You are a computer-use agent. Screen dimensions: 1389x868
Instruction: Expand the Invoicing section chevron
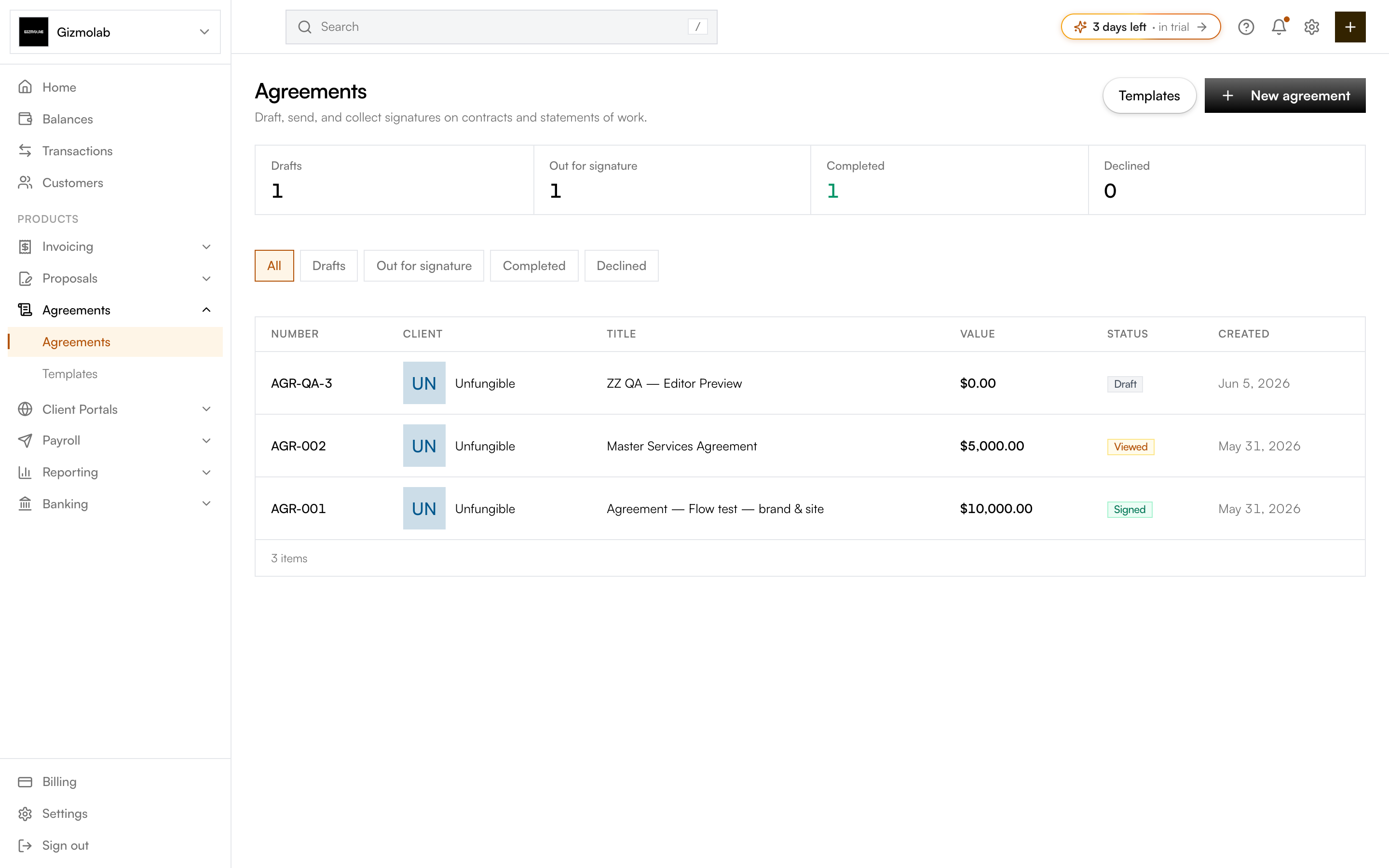click(206, 247)
